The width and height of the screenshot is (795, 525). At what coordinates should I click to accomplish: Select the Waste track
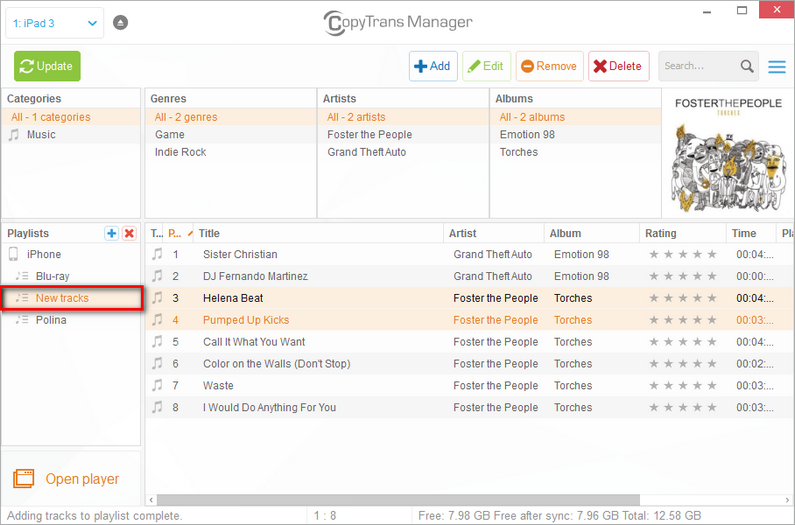[x=469, y=386]
